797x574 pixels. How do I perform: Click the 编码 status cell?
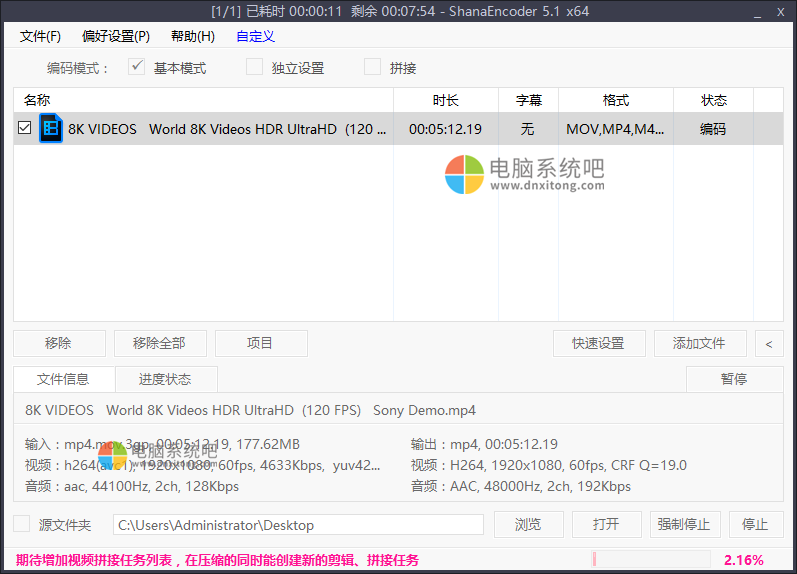(713, 129)
